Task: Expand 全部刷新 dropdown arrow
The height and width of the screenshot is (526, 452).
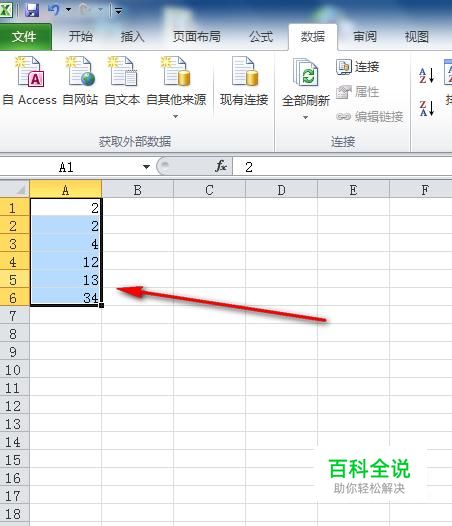Action: click(x=305, y=117)
